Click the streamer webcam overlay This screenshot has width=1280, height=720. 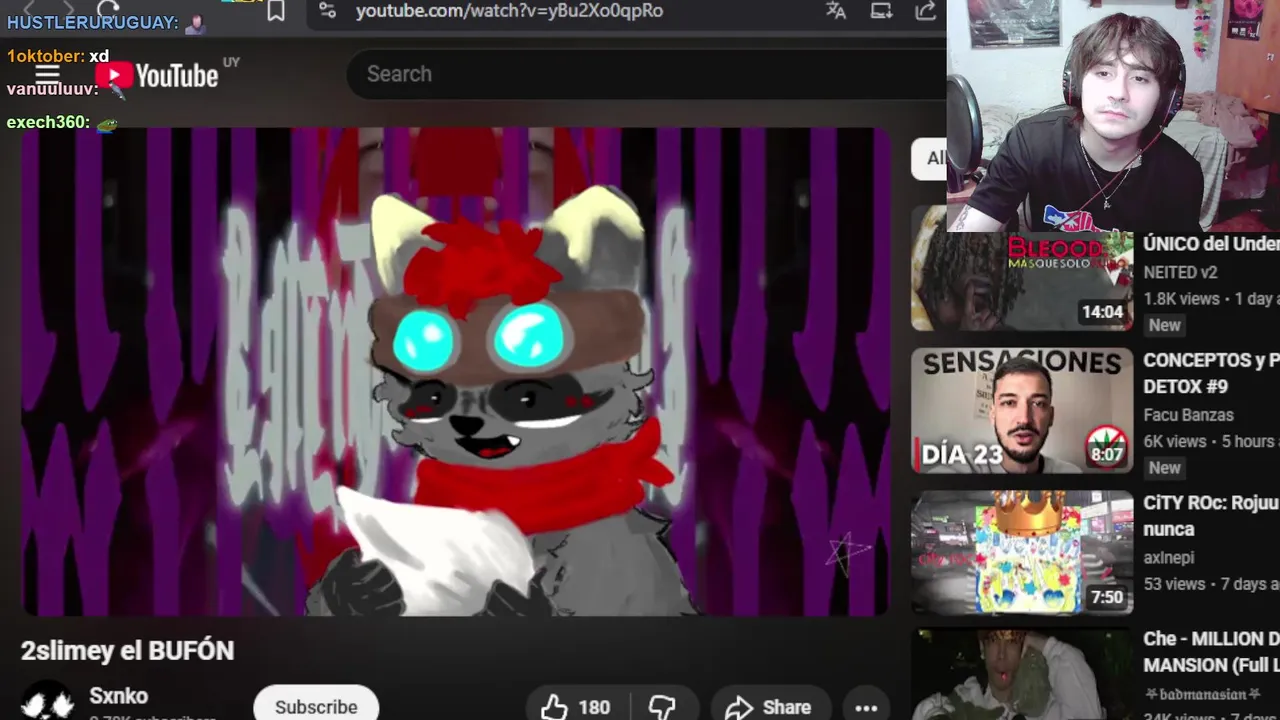pyautogui.click(x=1113, y=116)
